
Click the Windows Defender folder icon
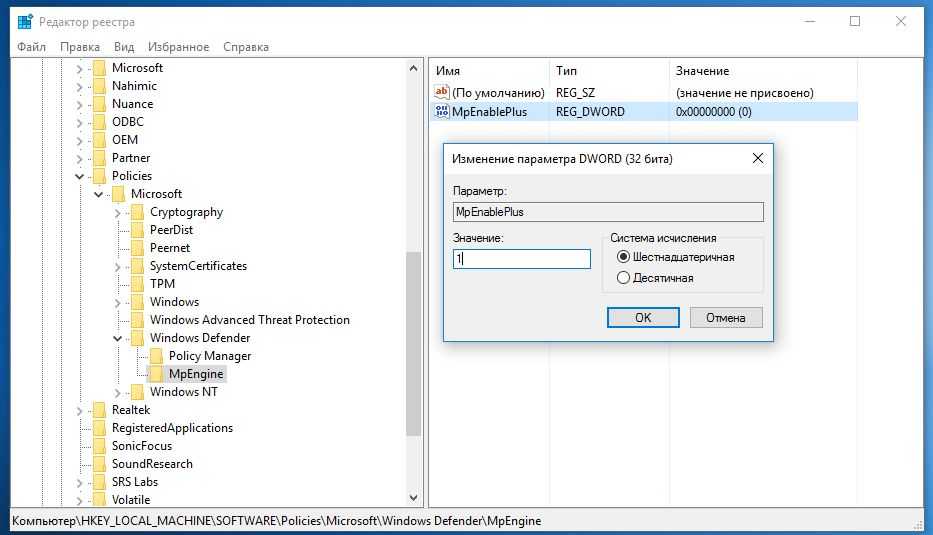137,338
